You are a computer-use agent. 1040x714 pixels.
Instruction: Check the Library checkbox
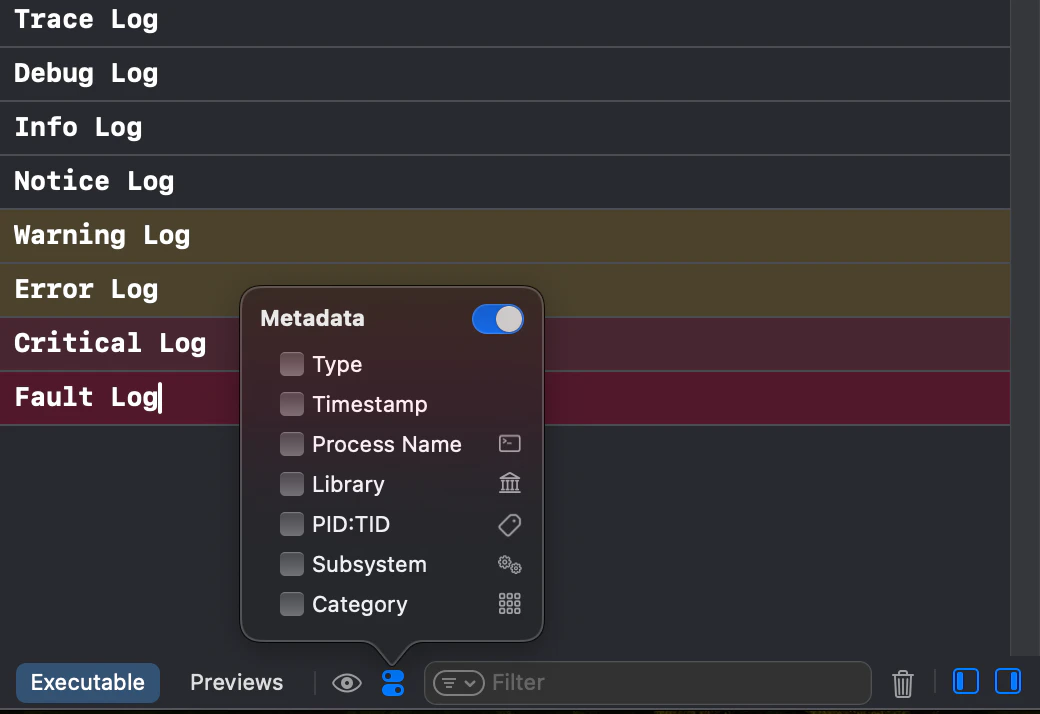(292, 484)
